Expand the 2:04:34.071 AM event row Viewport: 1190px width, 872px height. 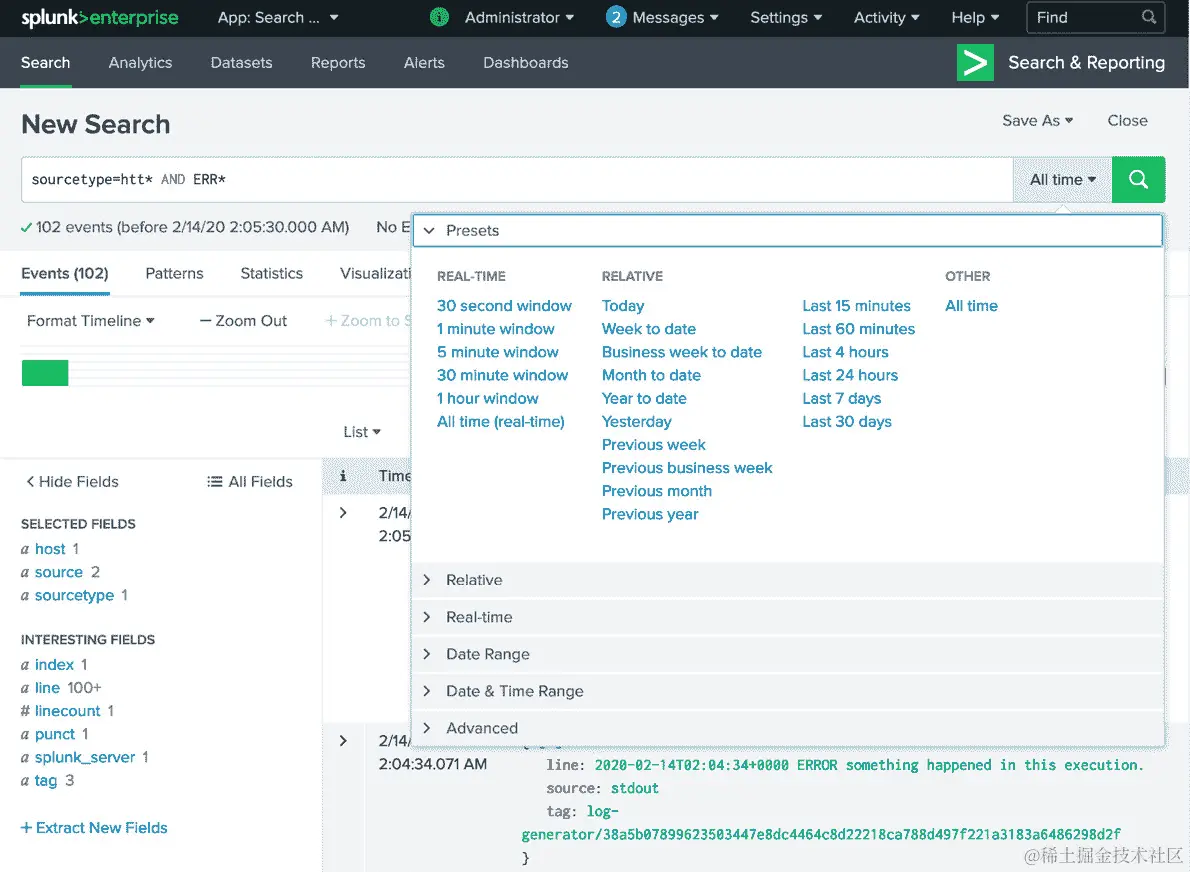pyautogui.click(x=343, y=741)
